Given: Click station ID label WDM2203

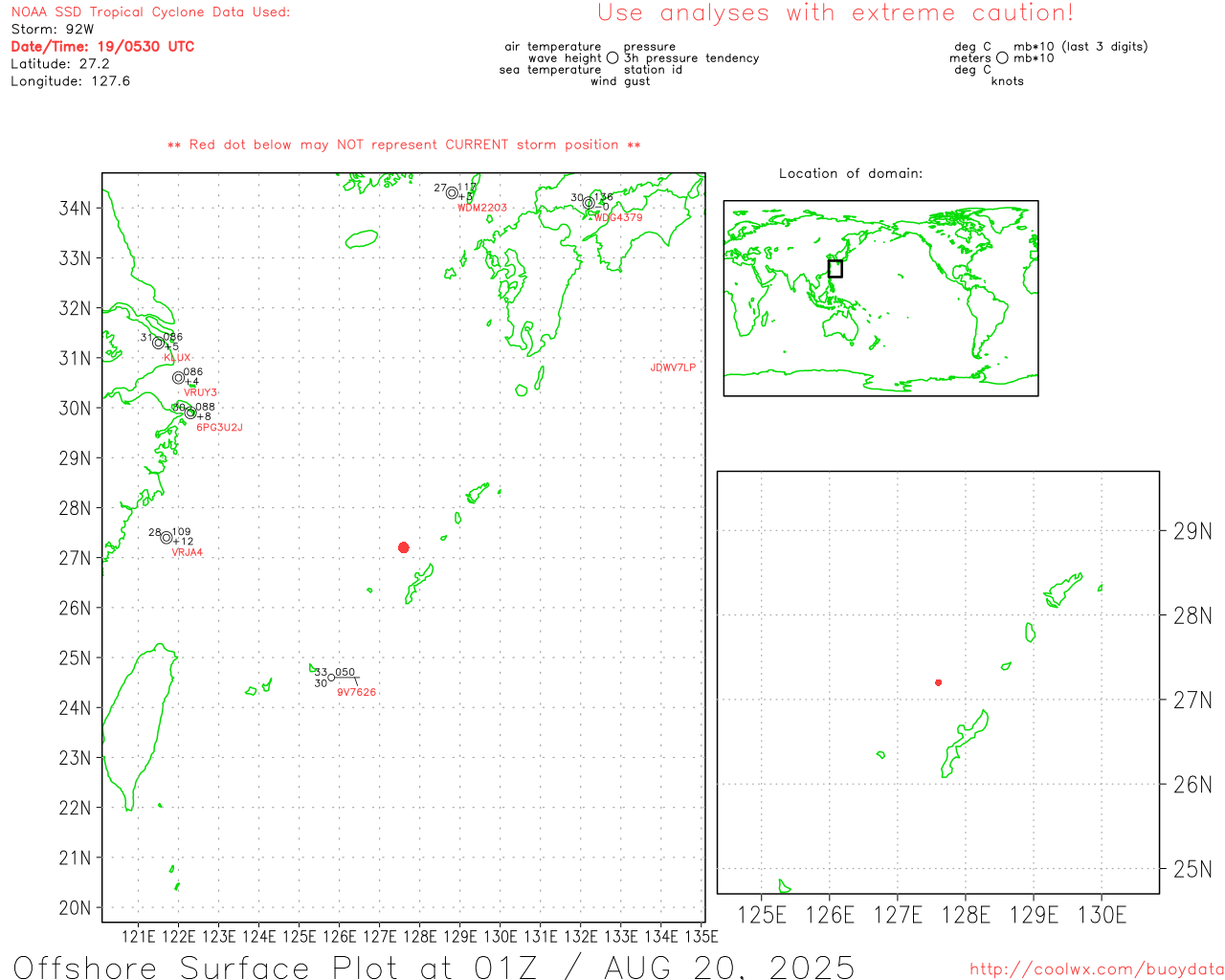Looking at the screenshot, I should pos(482,208).
